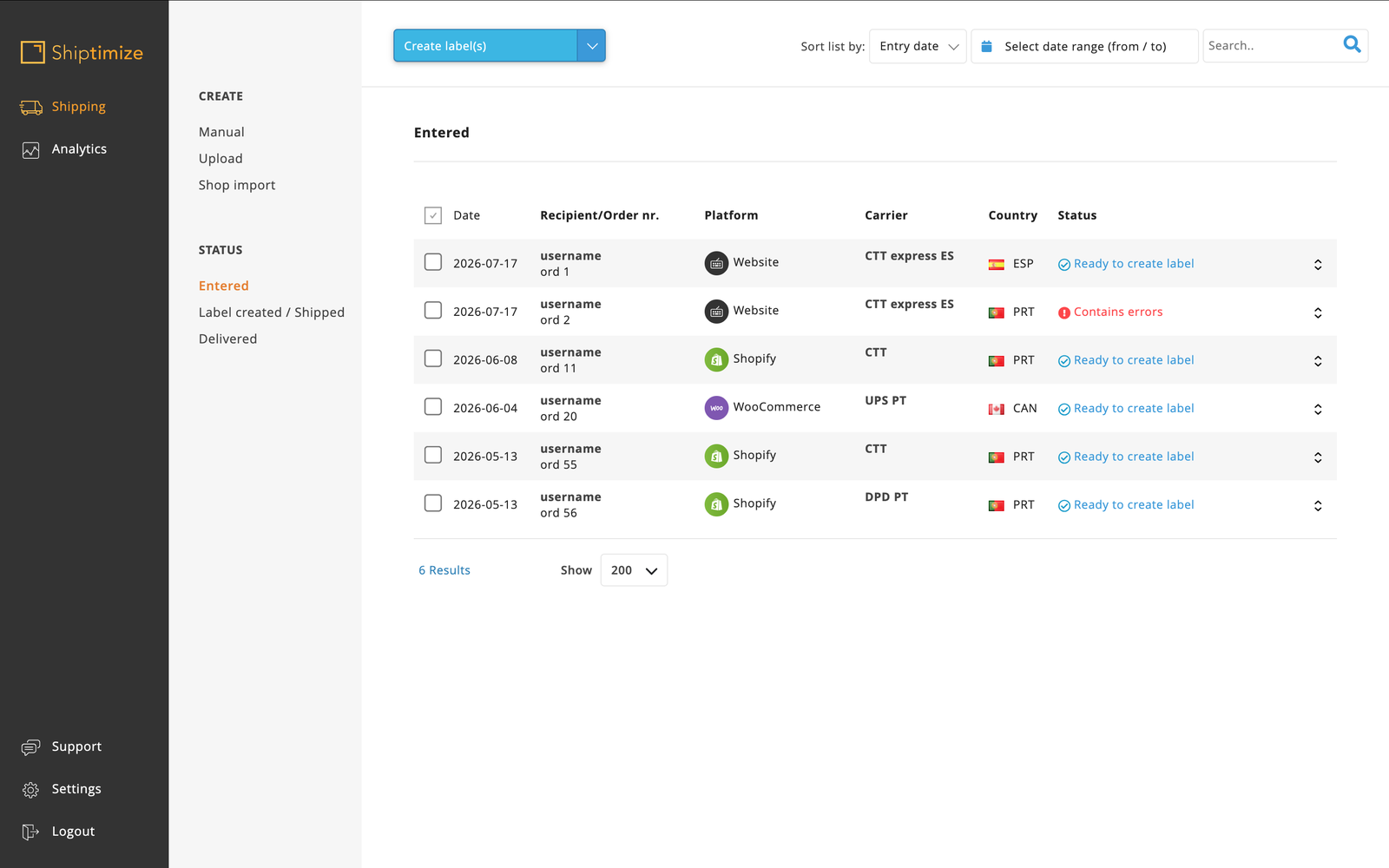This screenshot has width=1389, height=868.
Task: Click Portugal flag for ord 11
Action: [997, 361]
